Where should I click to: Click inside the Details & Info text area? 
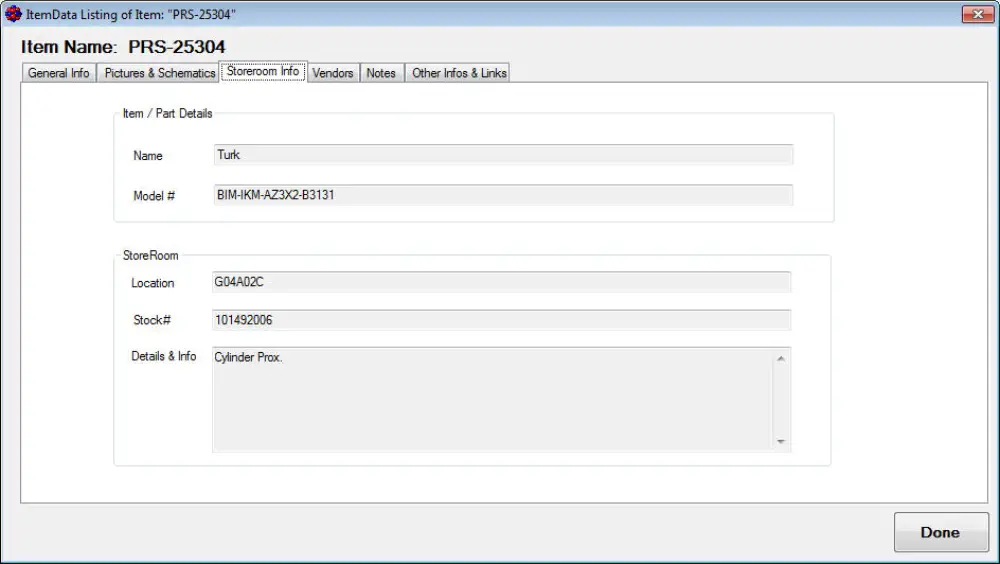[x=492, y=399]
